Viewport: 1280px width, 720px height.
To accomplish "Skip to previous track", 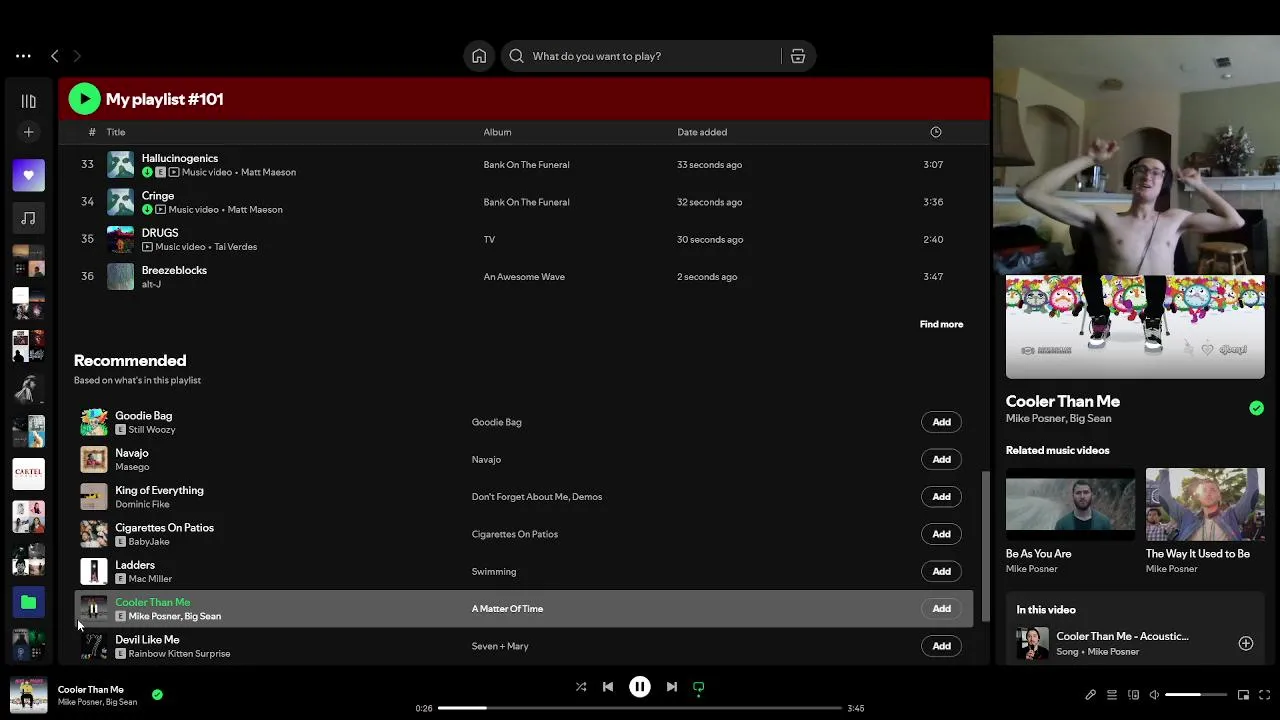I will (608, 687).
